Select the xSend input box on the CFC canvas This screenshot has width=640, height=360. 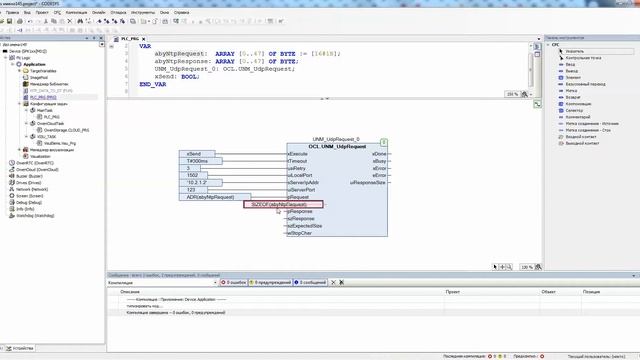197,154
